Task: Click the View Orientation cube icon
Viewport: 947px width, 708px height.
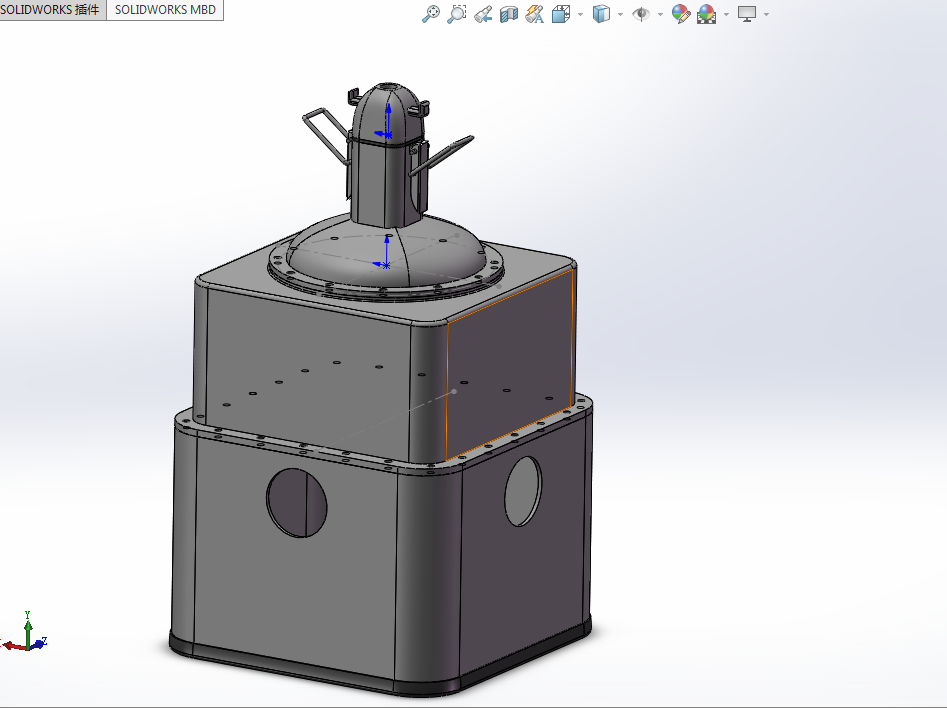Action: (x=561, y=14)
